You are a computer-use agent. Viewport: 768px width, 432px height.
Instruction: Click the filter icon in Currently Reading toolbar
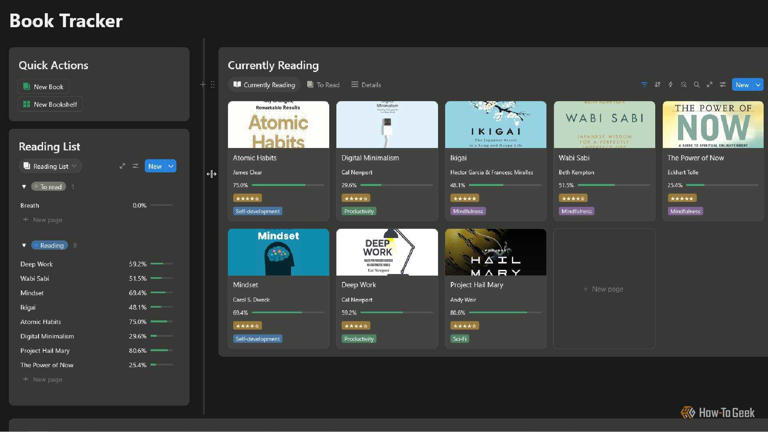[644, 85]
